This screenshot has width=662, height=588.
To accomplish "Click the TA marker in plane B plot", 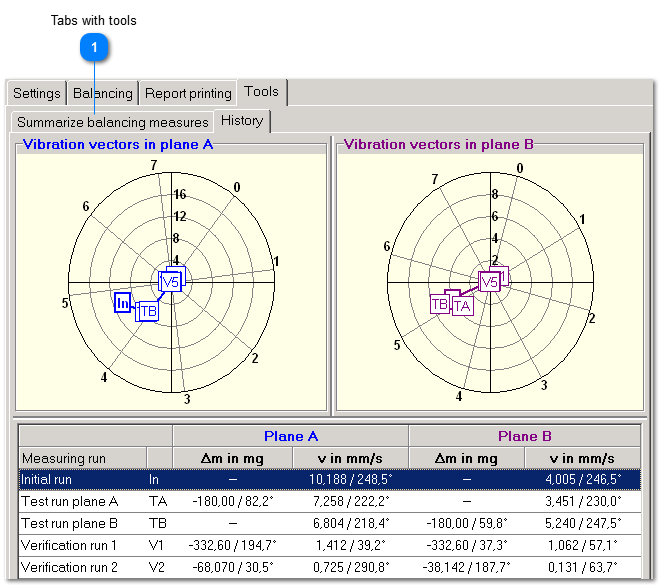I will coord(462,306).
